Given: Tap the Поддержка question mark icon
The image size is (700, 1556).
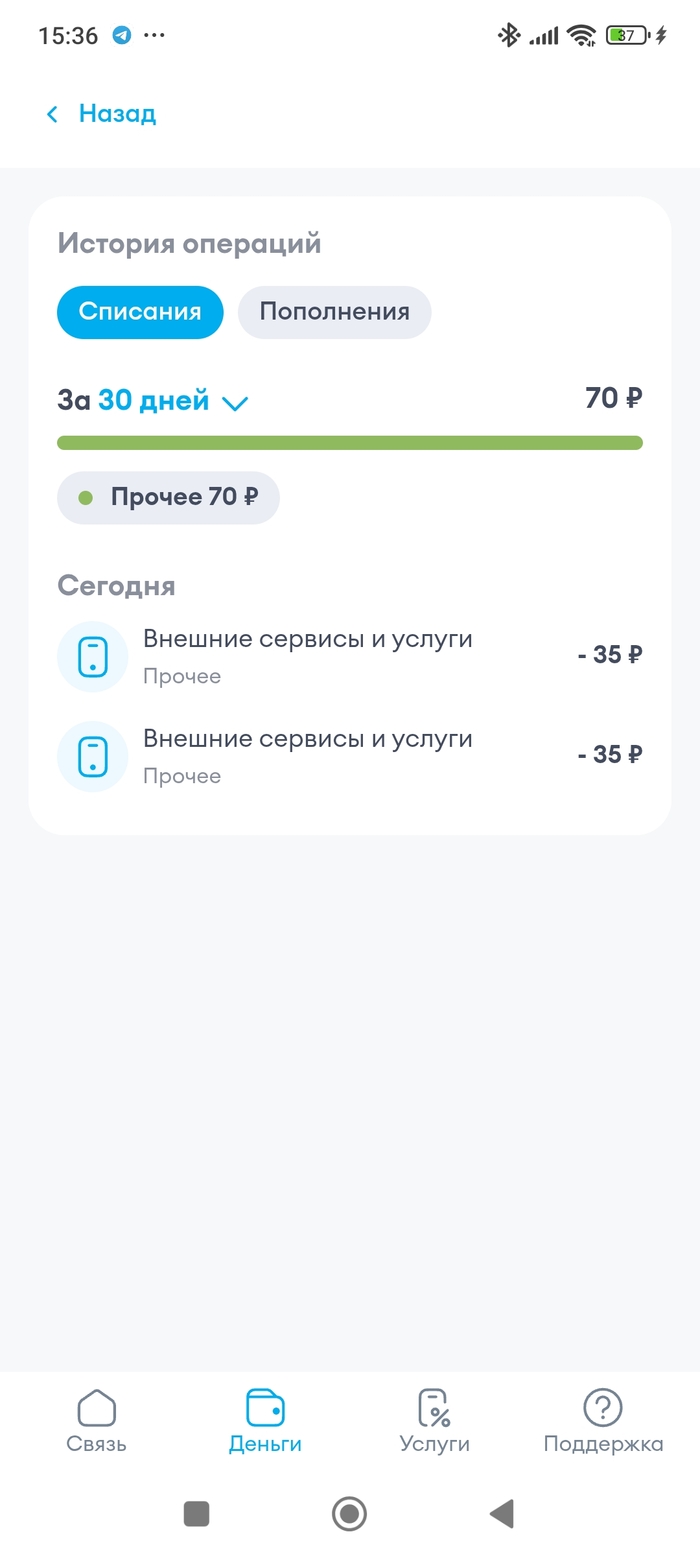Looking at the screenshot, I should pos(603,1408).
